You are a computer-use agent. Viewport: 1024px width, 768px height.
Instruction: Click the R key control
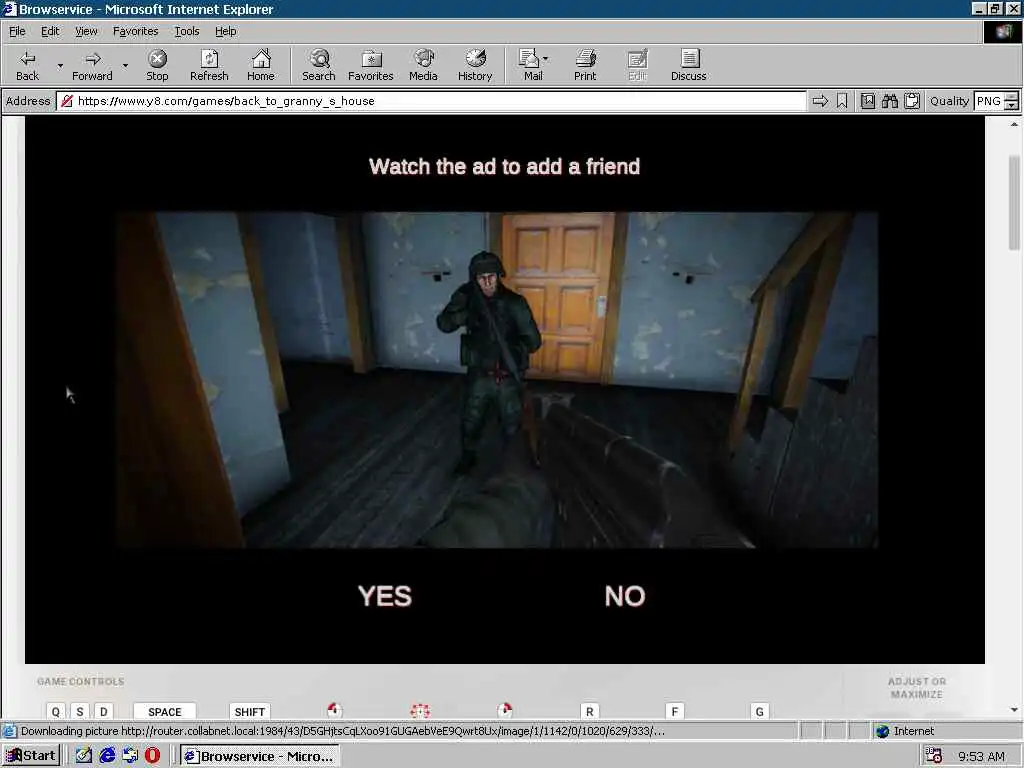(589, 711)
